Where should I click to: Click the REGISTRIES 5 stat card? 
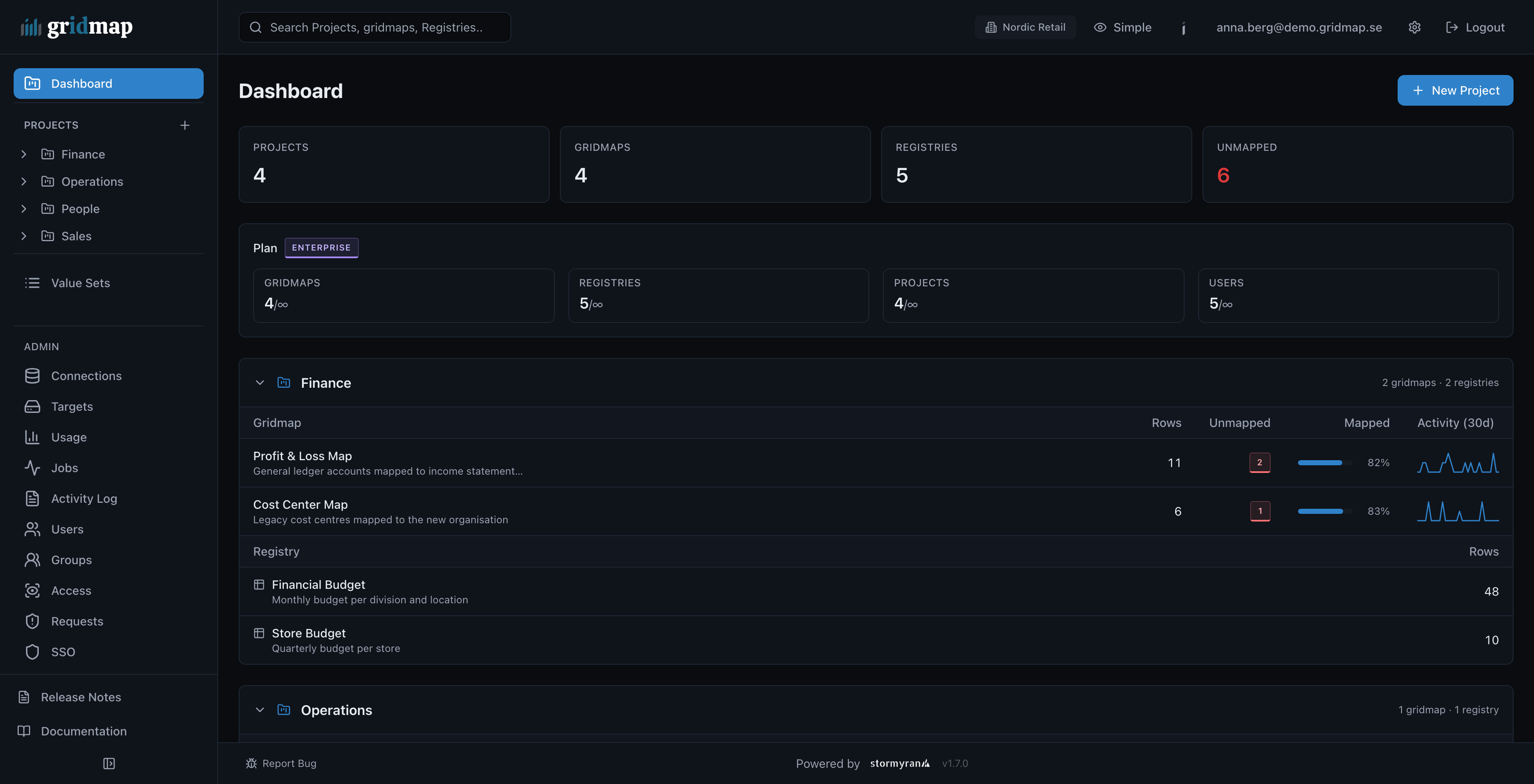point(1036,164)
